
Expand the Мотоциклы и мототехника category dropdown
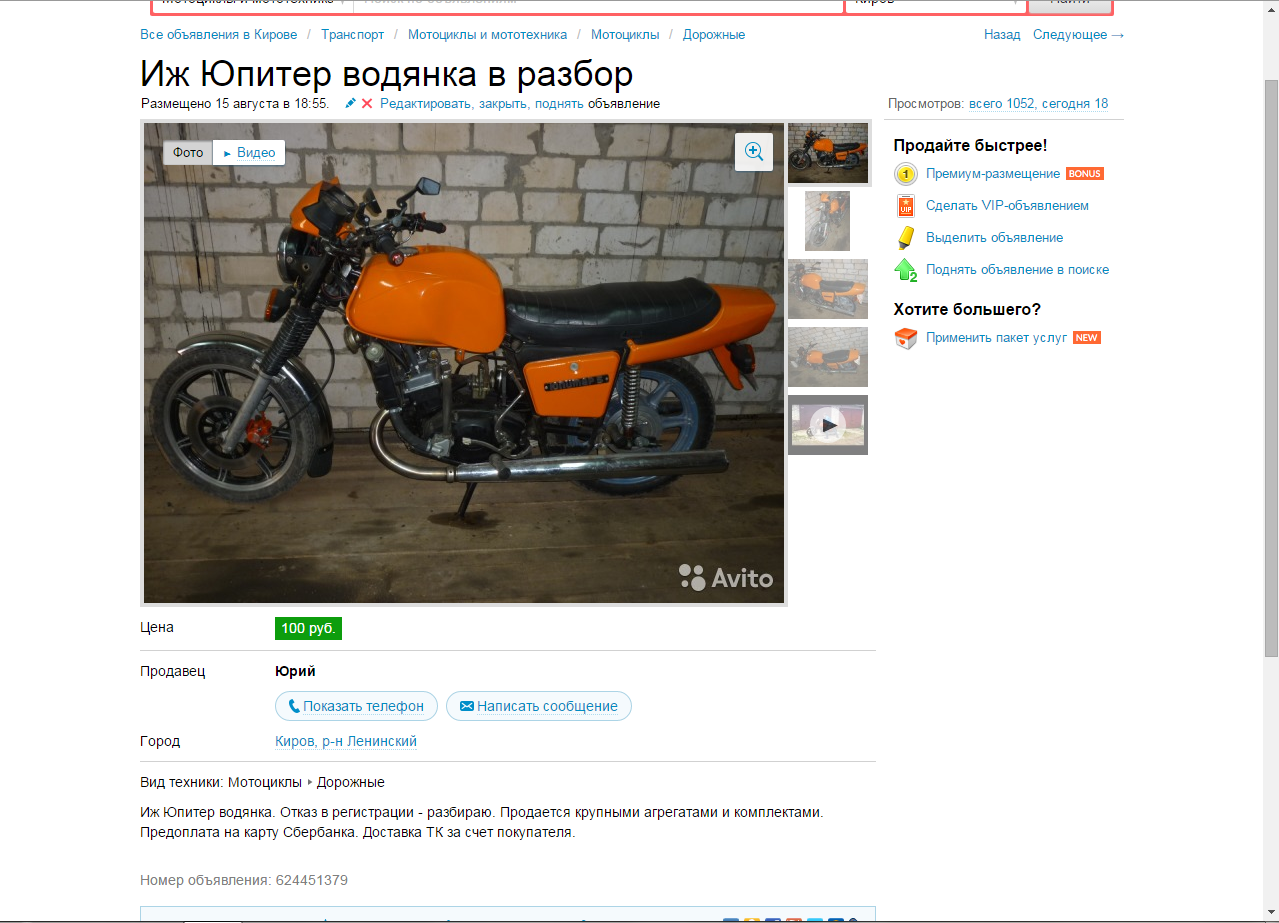(252, 4)
